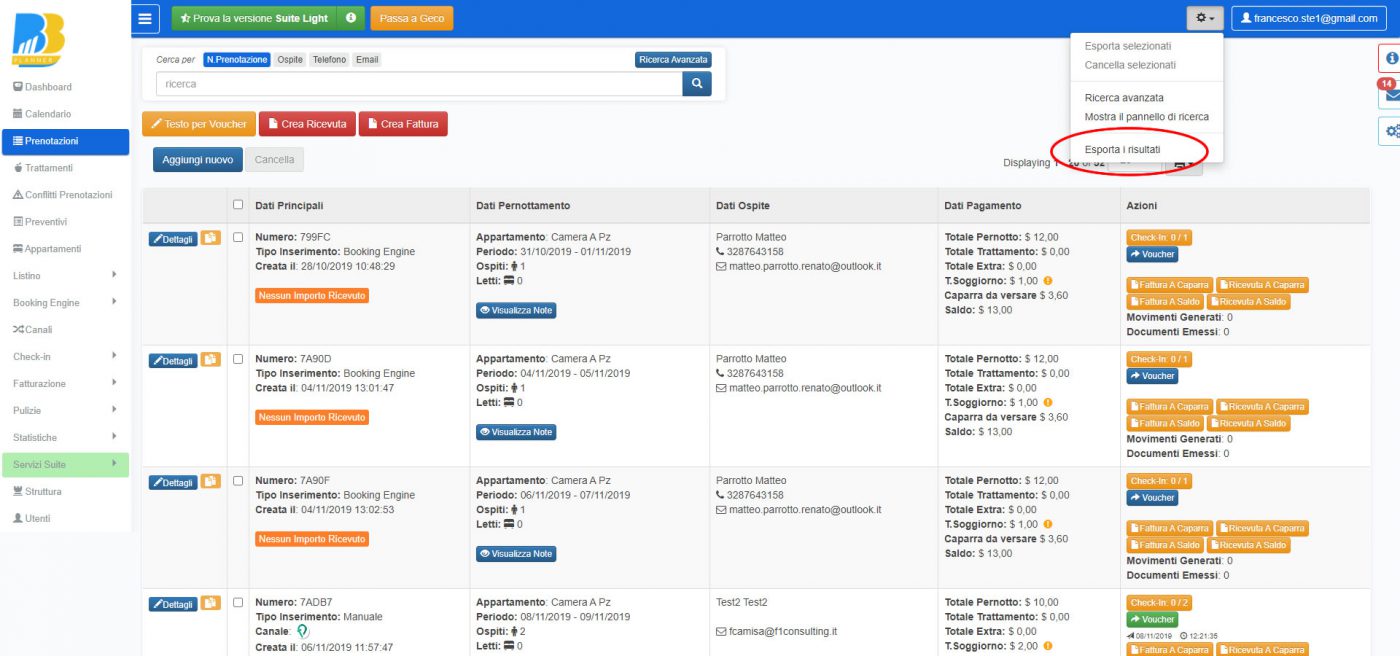Click the T.Soggiorno warning icon for booking 799FC
The image size is (1400, 656).
point(1048,281)
